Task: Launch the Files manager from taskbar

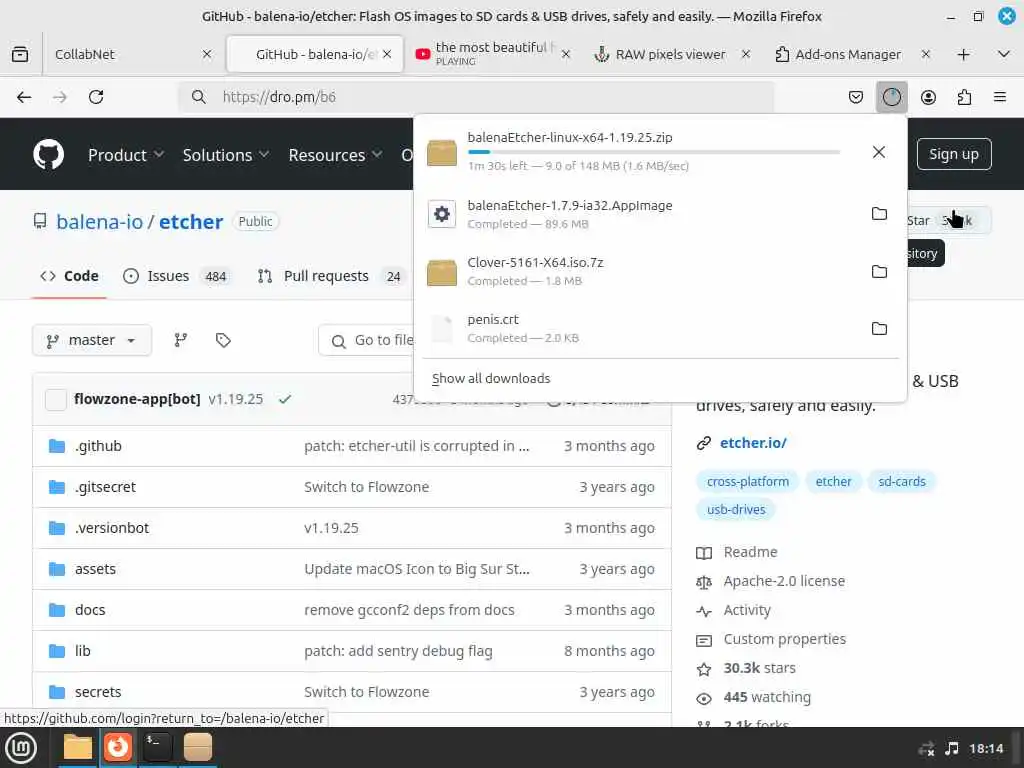Action: (x=78, y=747)
